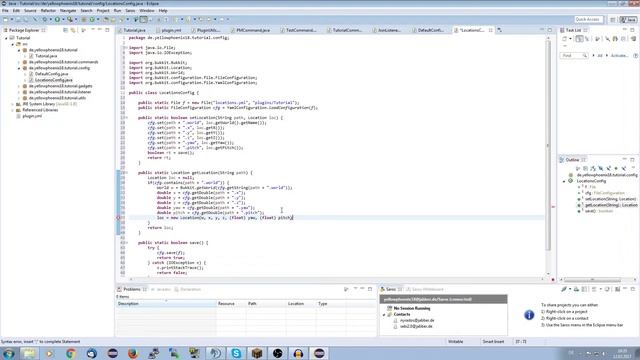Switch to the DefaultConfig editor tab
Image resolution: width=640 pixels, height=360 pixels.
(x=430, y=30)
